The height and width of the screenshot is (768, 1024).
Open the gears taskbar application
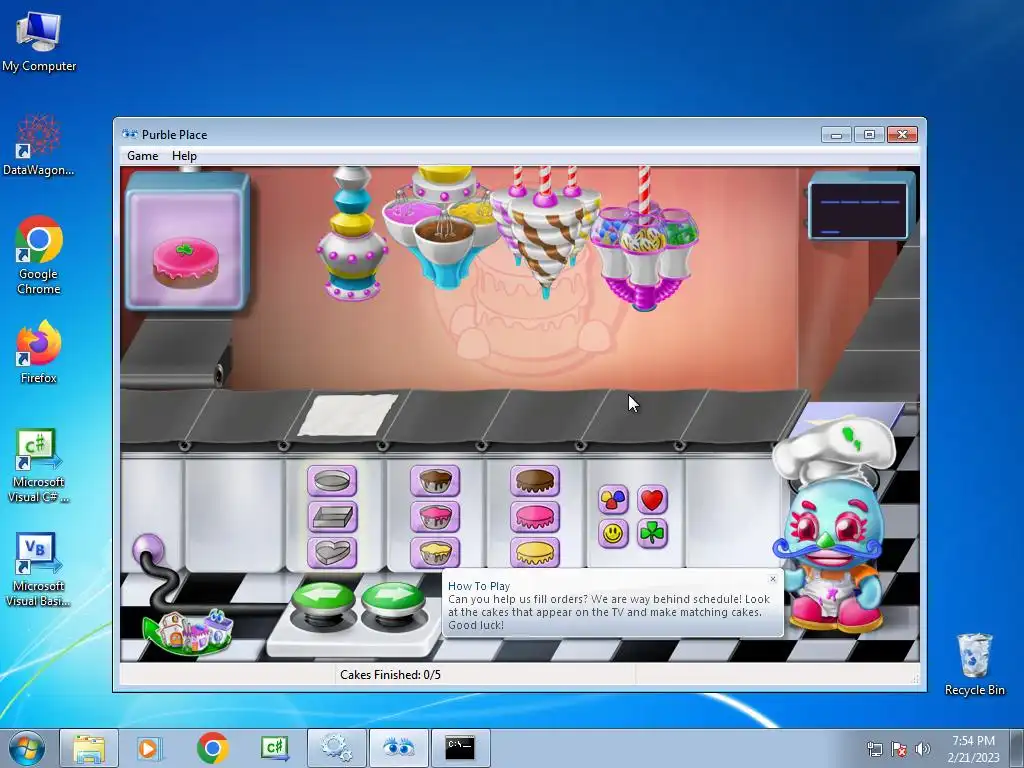tap(336, 748)
